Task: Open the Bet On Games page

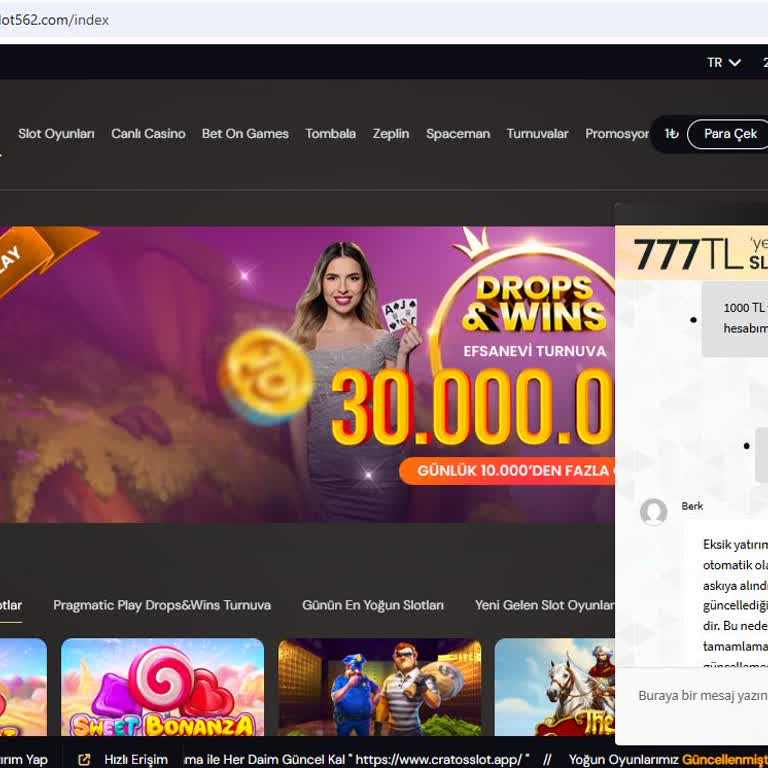Action: click(x=245, y=134)
